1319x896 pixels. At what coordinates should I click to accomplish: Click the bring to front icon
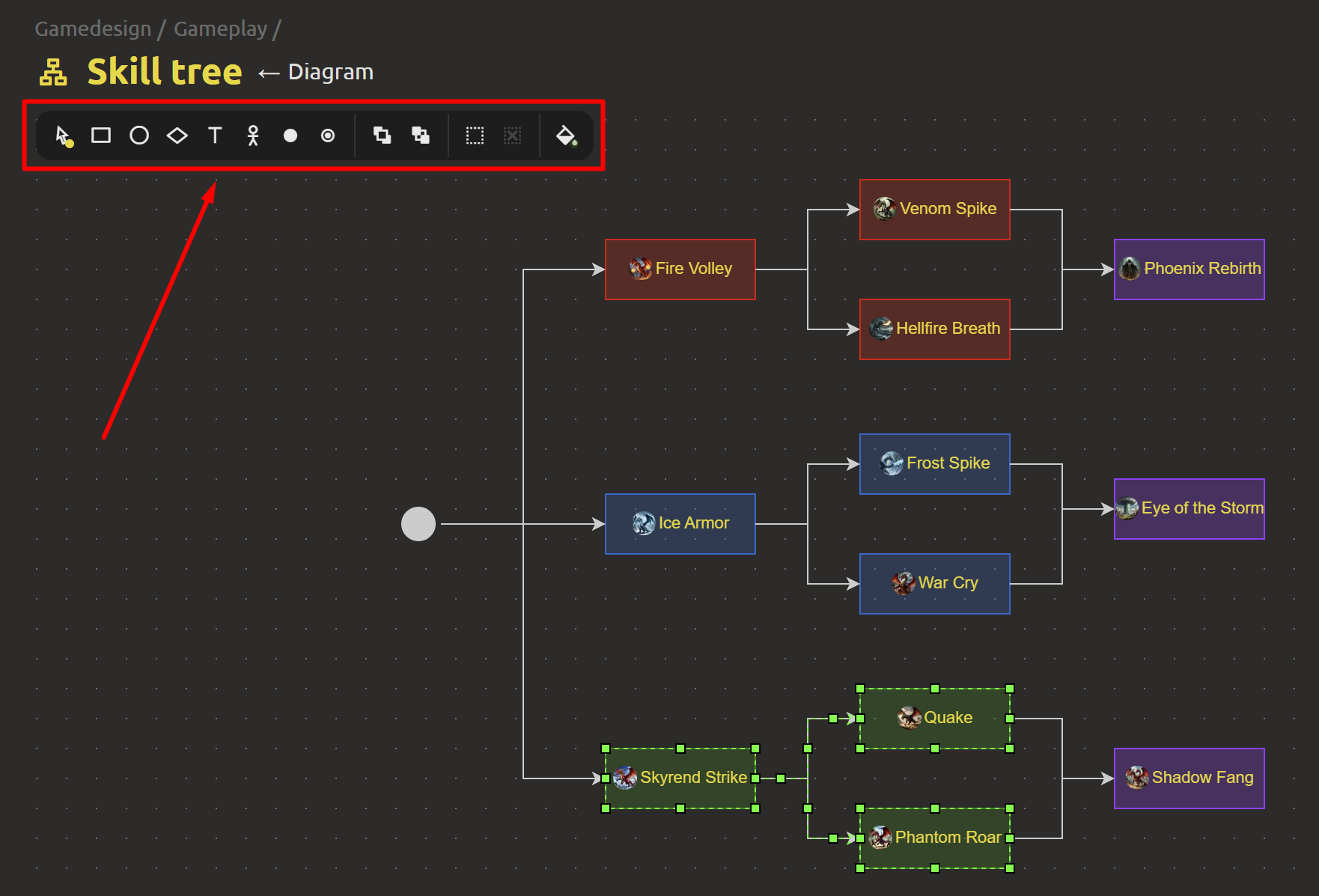click(x=383, y=135)
